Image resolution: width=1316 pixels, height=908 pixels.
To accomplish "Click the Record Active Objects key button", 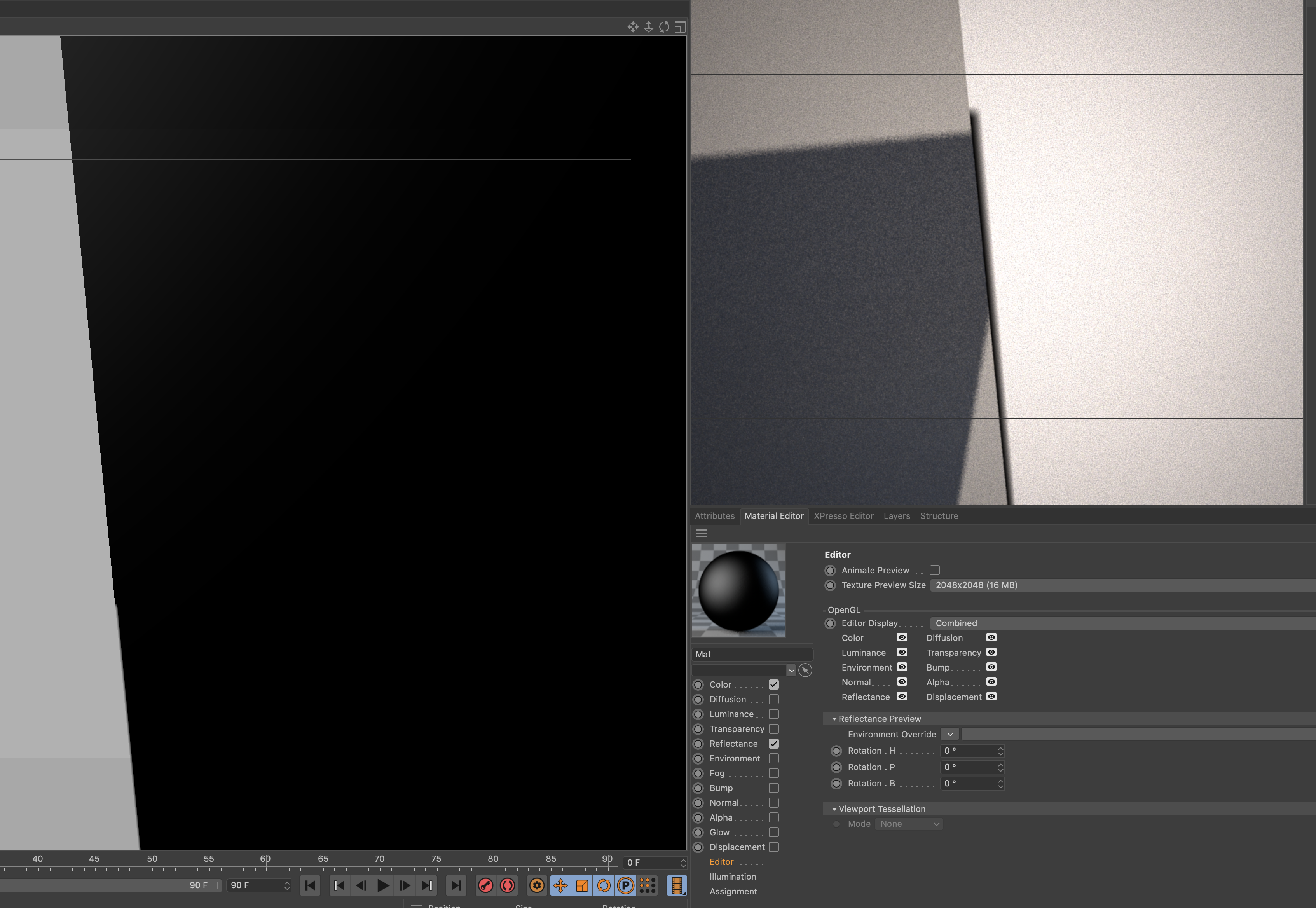I will pyautogui.click(x=485, y=885).
